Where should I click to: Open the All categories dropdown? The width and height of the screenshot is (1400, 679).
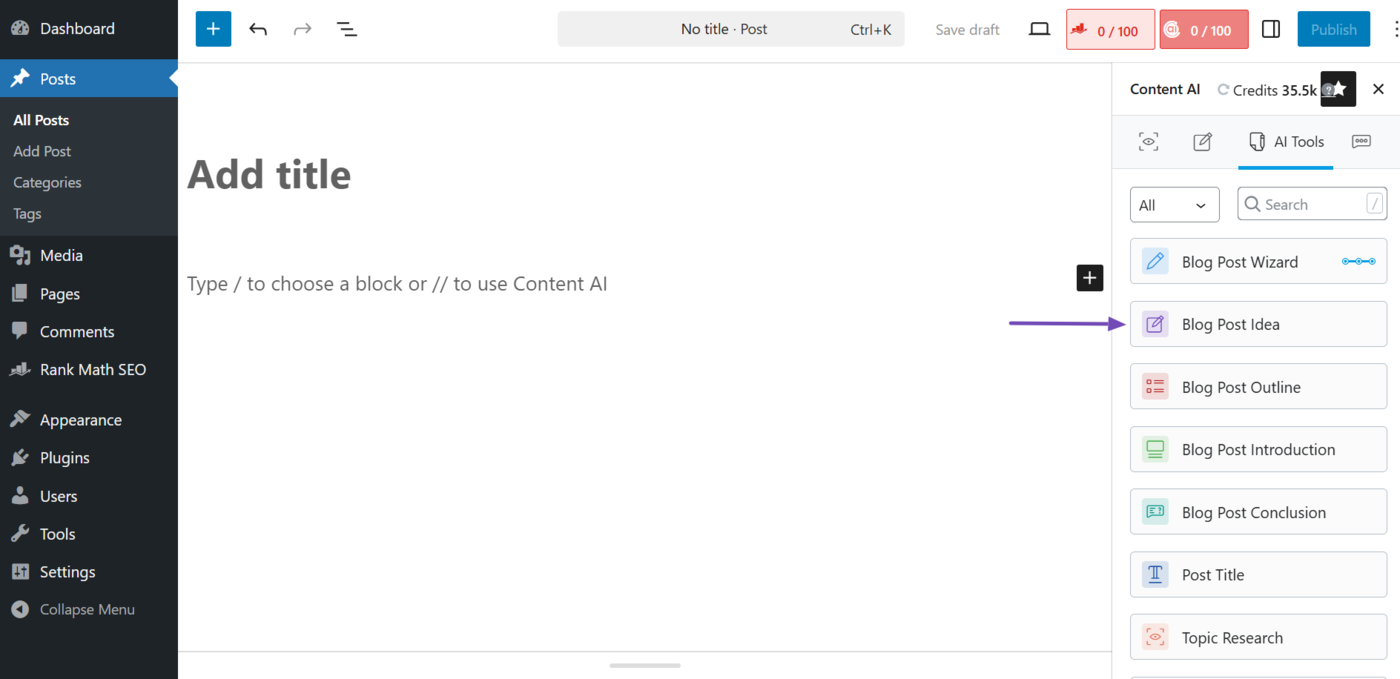[1174, 204]
